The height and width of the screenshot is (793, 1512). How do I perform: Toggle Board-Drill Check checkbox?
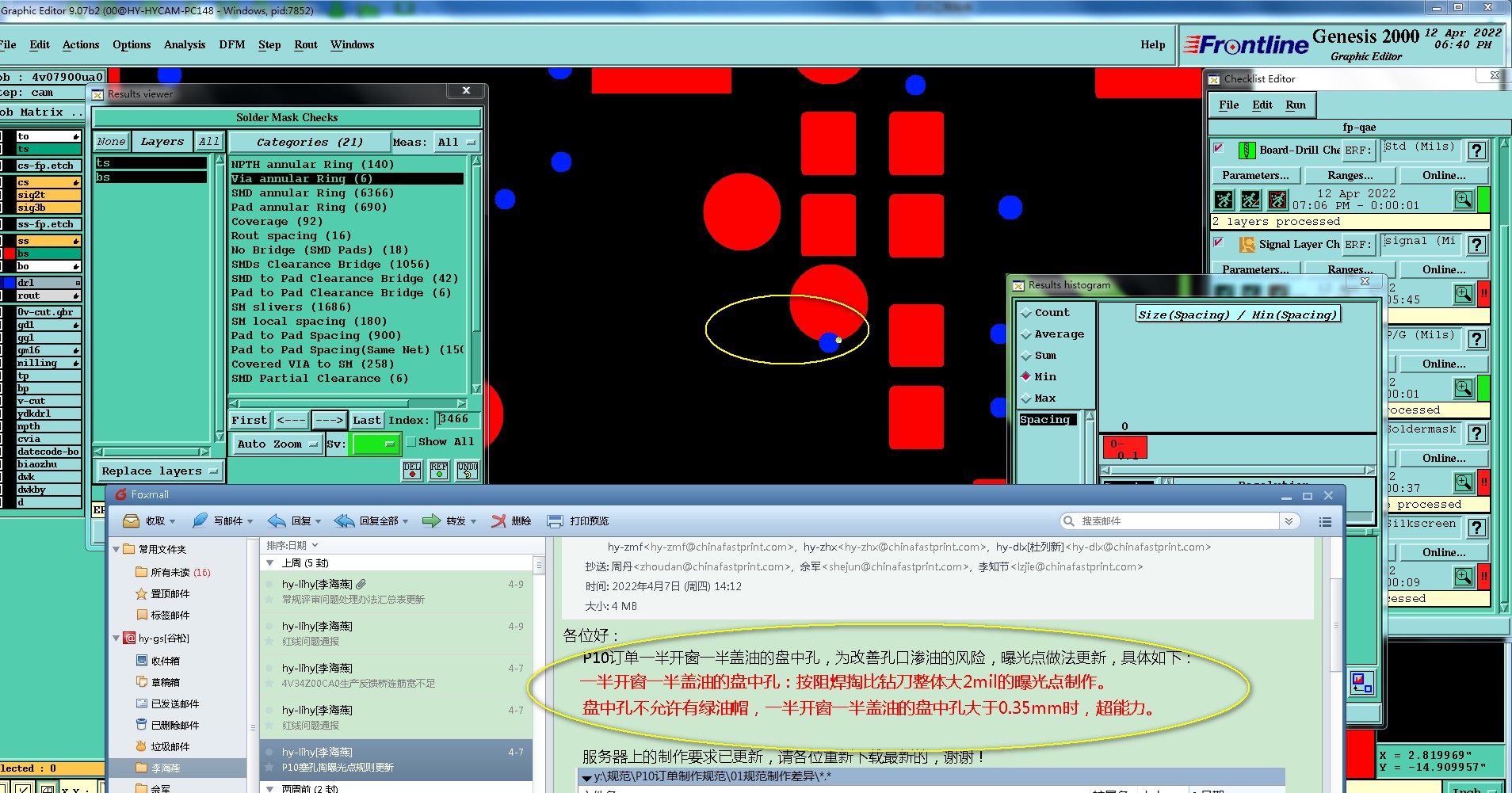[1219, 148]
